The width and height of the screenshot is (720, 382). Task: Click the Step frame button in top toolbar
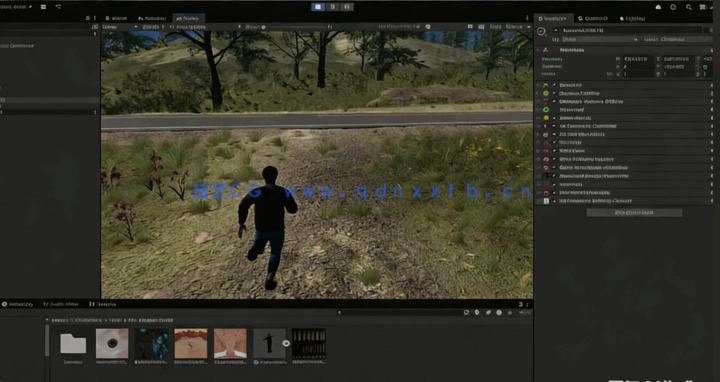point(347,7)
